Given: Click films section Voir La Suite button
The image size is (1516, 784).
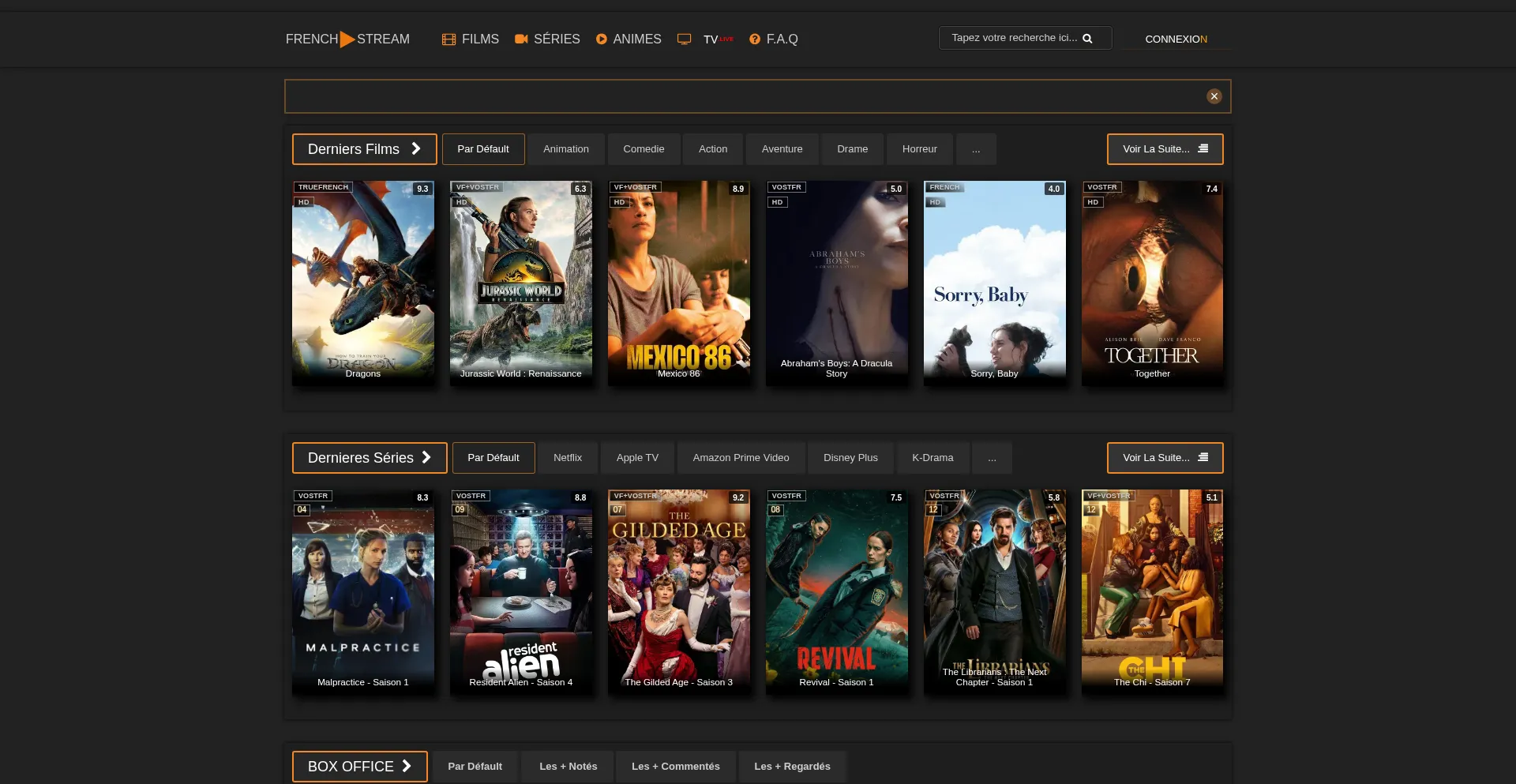Looking at the screenshot, I should [1165, 149].
